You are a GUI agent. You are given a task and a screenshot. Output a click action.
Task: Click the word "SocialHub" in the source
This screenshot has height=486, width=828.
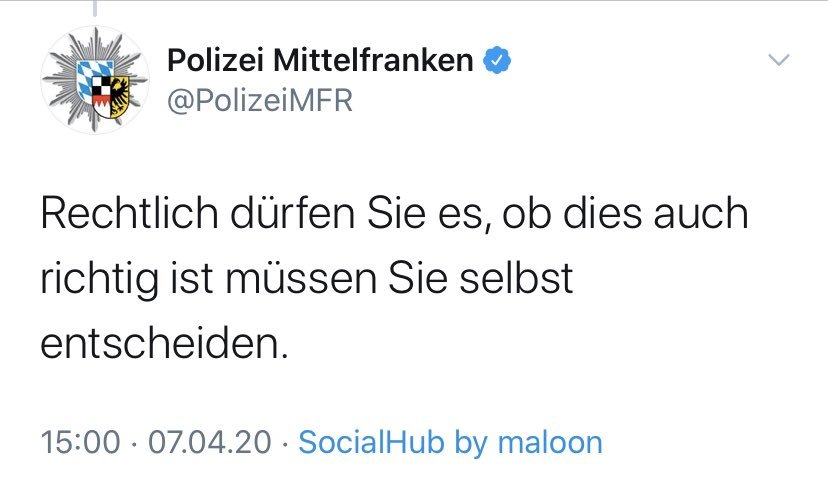tap(371, 442)
